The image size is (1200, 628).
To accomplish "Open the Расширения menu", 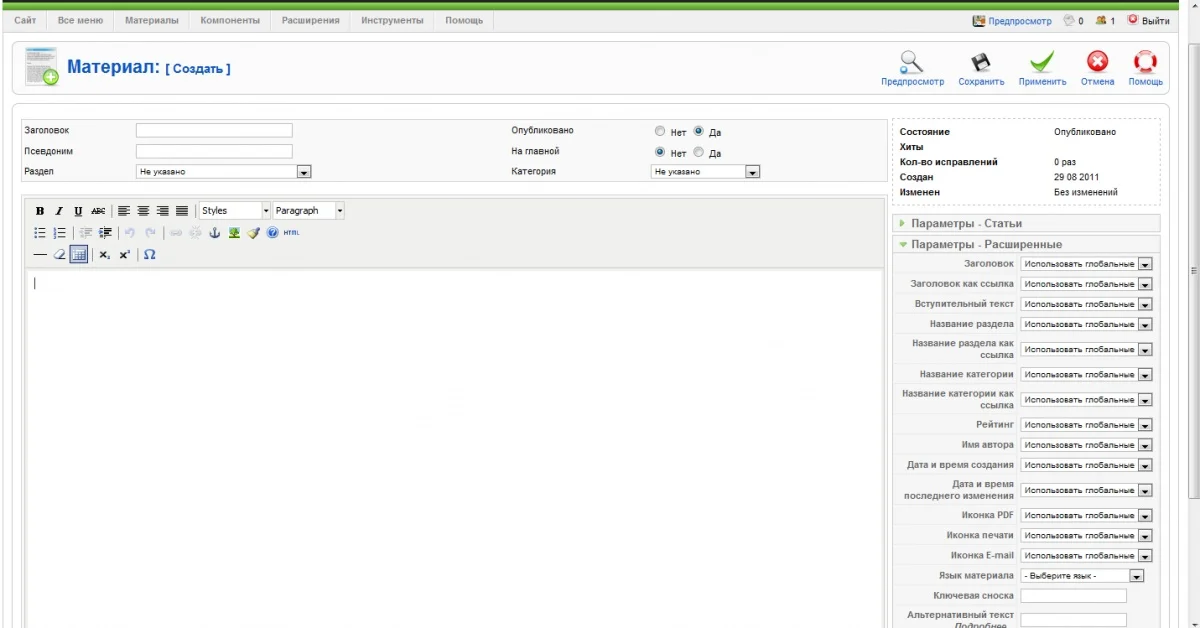I will pyautogui.click(x=310, y=20).
